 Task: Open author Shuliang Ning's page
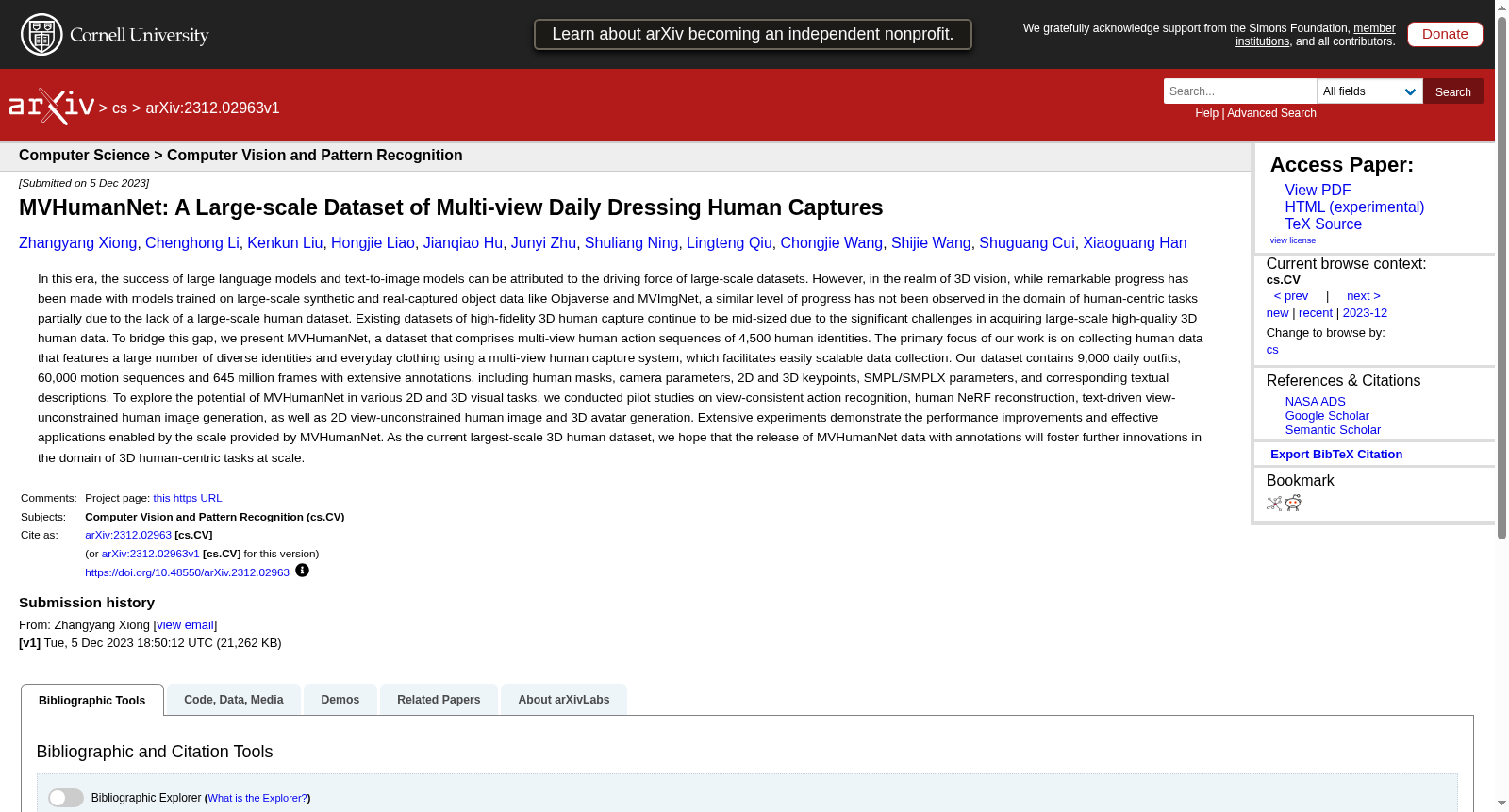click(x=631, y=243)
